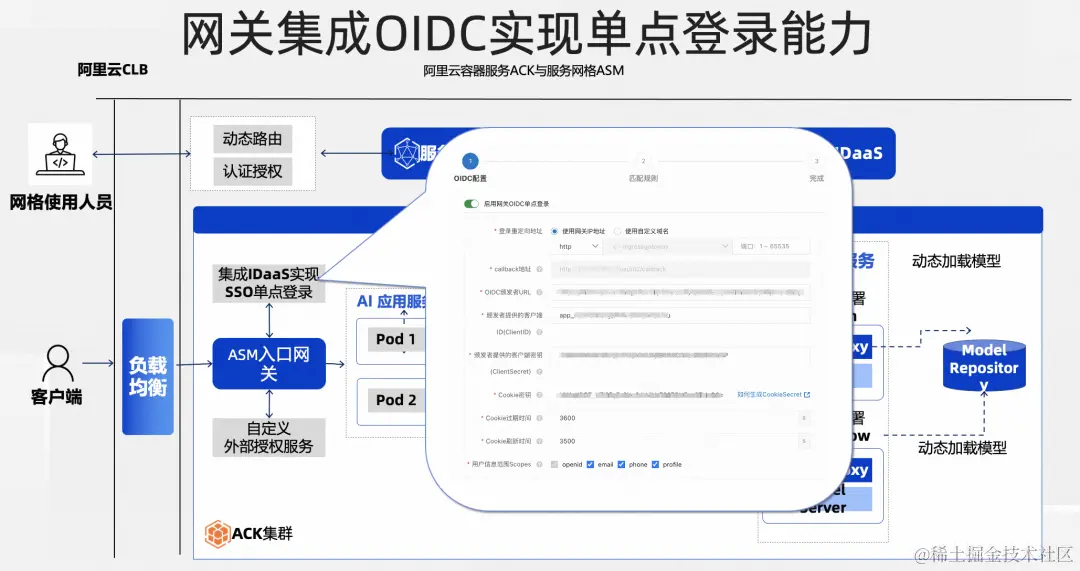Click the 阿里云CLB heading text

(112, 70)
